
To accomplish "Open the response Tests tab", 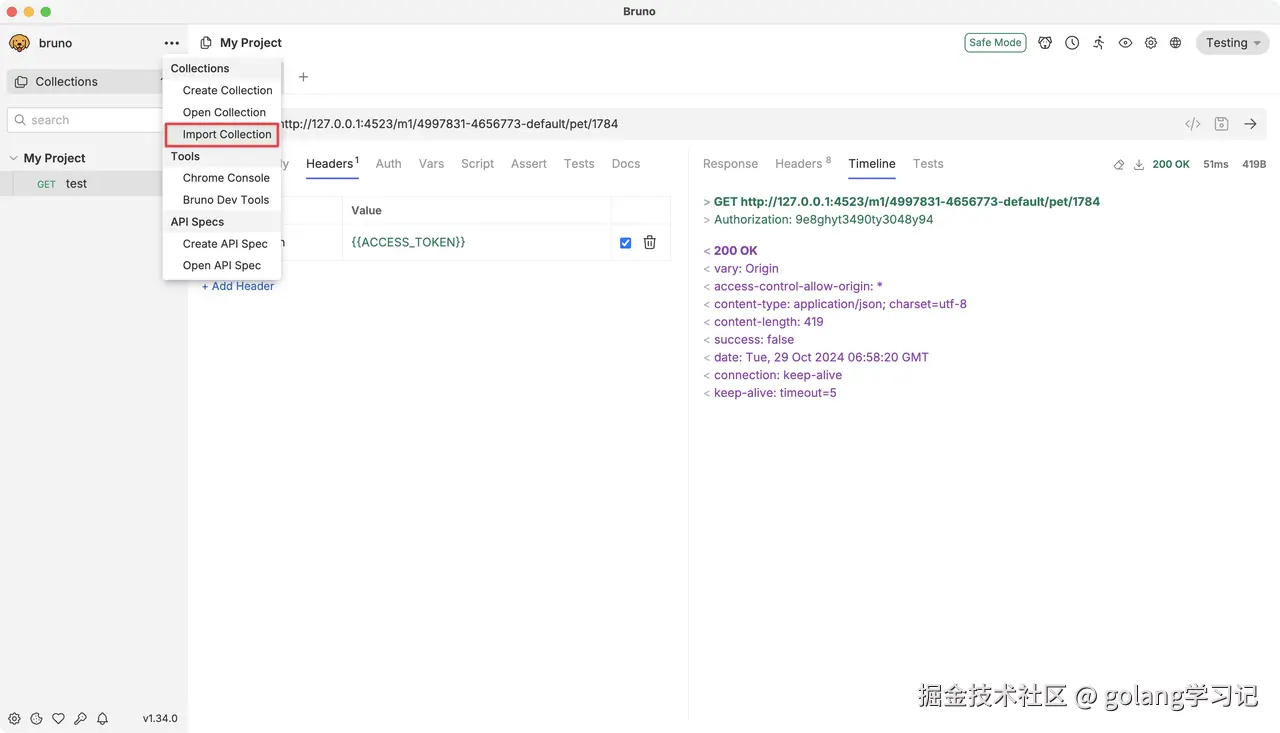I will (x=928, y=164).
